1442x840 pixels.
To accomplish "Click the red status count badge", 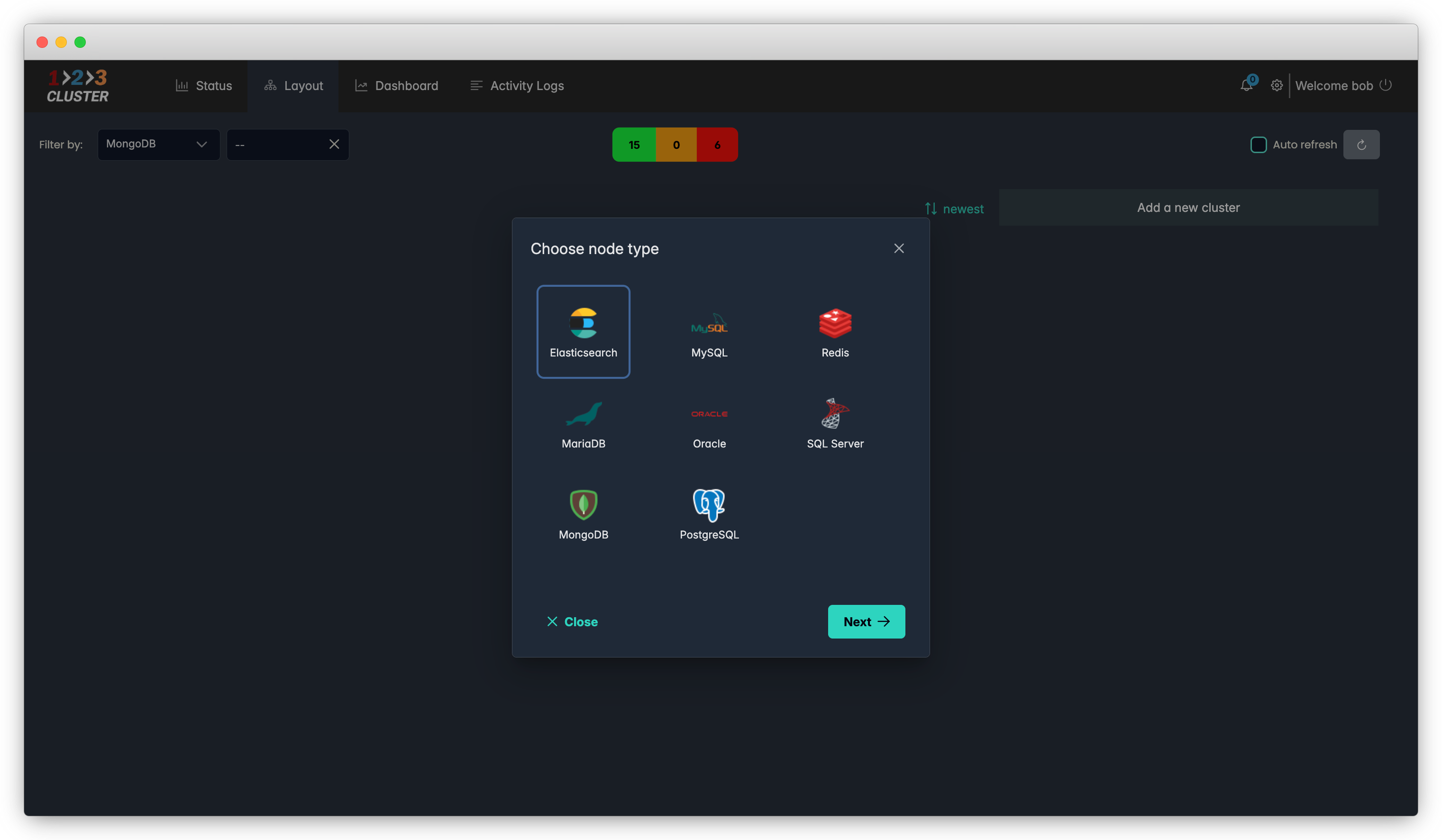I will [x=717, y=145].
